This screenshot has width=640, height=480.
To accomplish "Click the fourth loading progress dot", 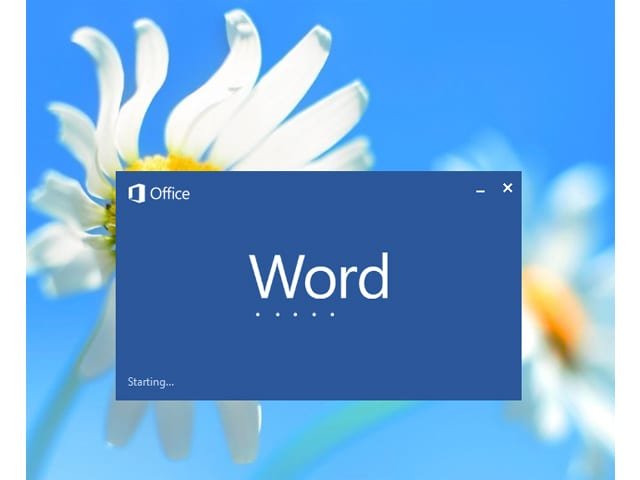I will pos(314,315).
